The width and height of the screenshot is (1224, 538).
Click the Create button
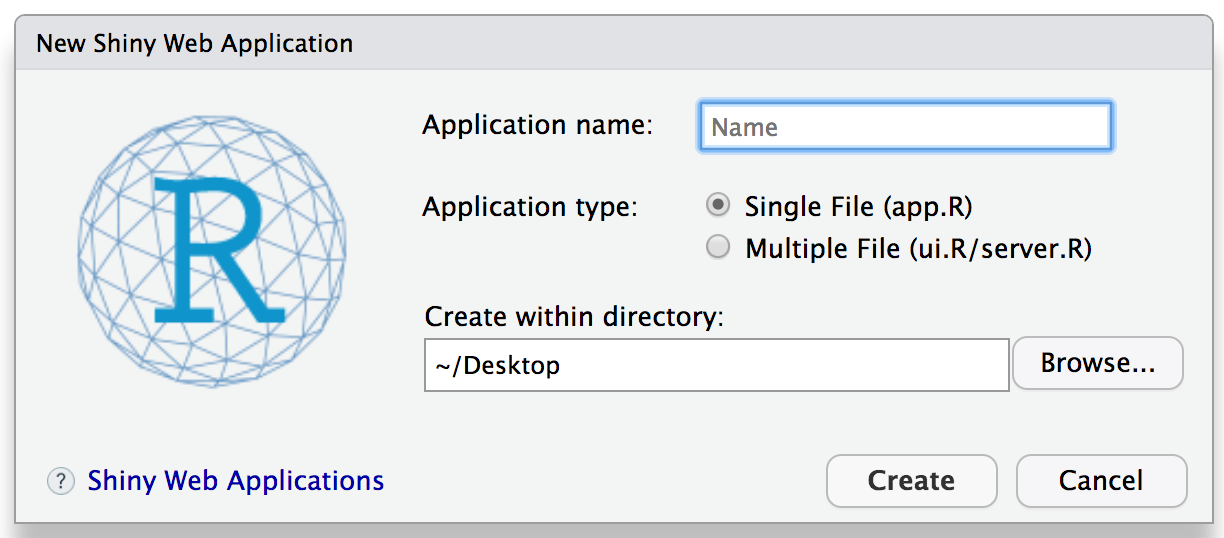click(x=911, y=481)
